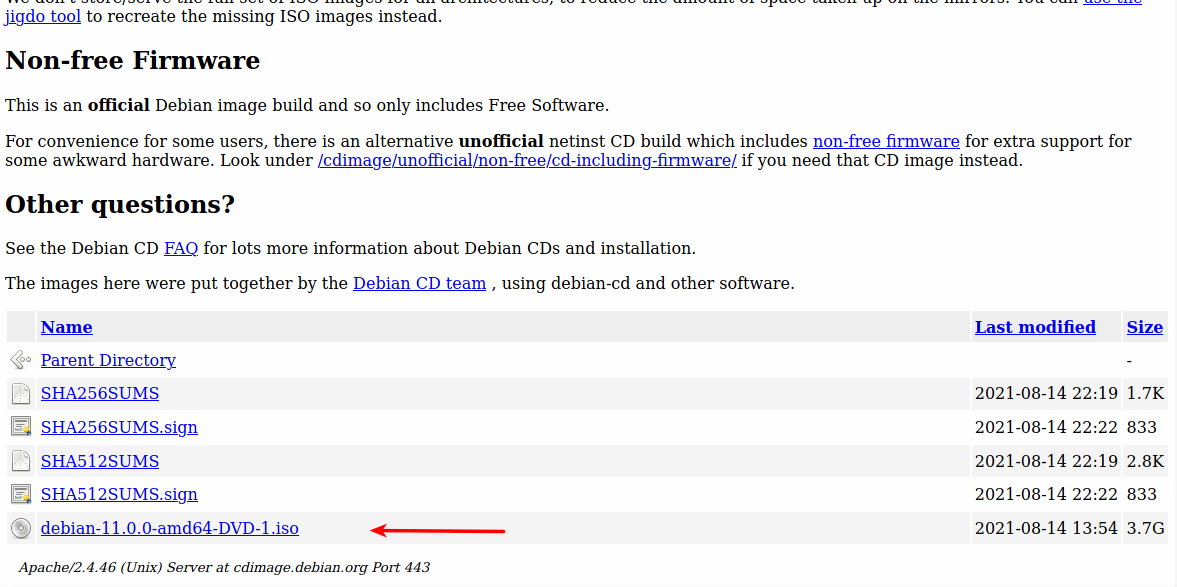Screen dimensions: 1177x587
Task: Click the signature icon beside SHA512SUMS.sign
Action: pyautogui.click(x=20, y=494)
